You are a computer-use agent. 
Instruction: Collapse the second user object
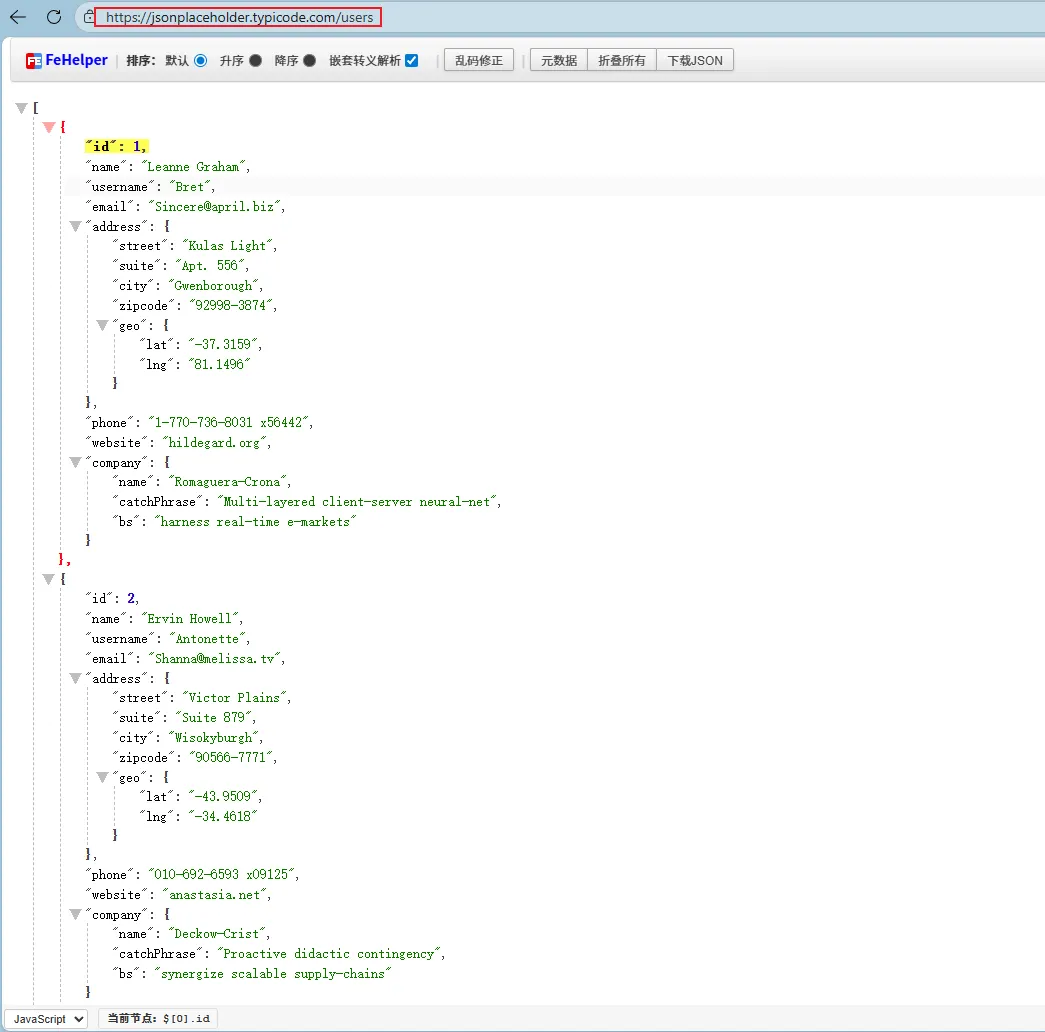[49, 579]
